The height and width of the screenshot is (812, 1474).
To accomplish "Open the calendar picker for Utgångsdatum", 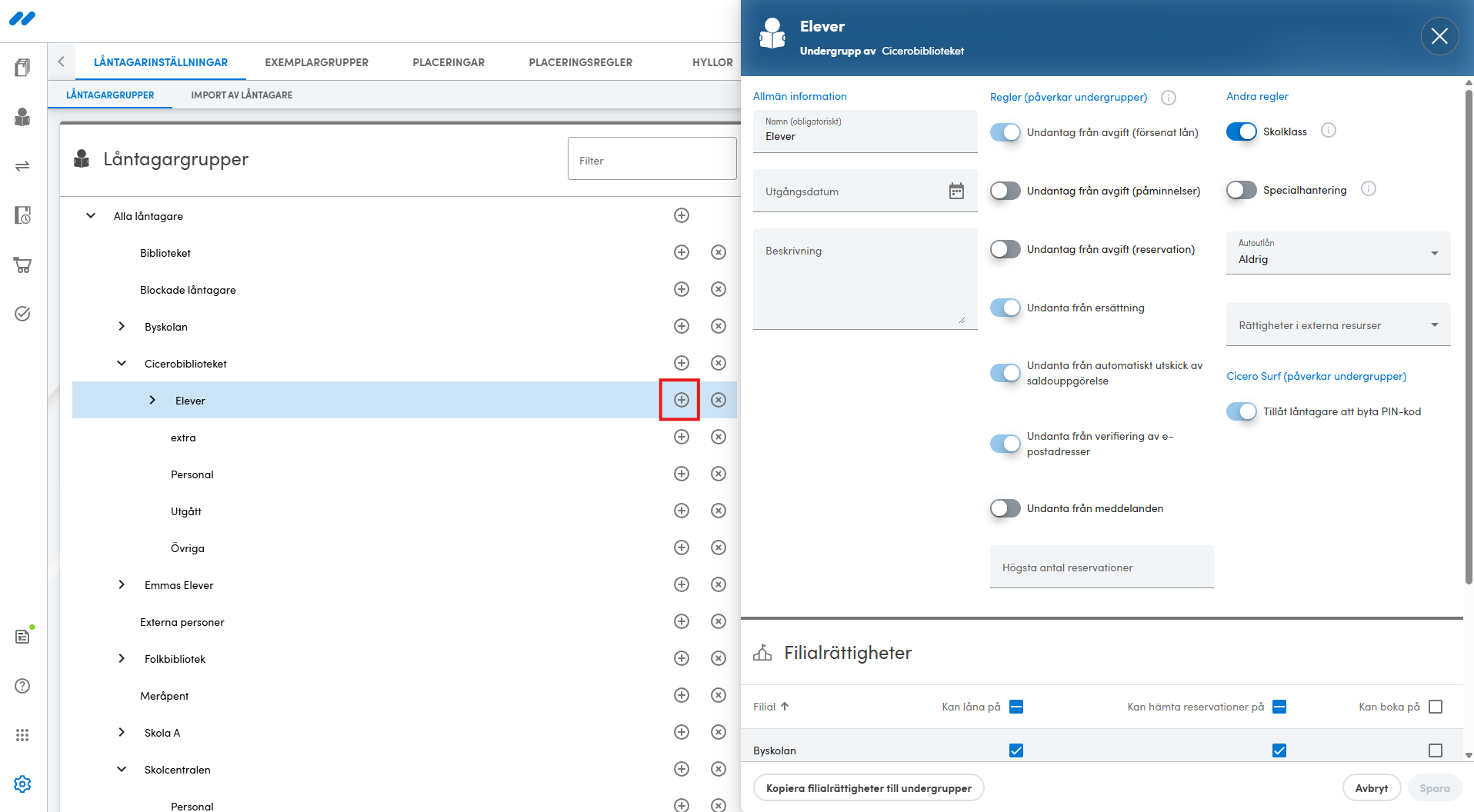I will pos(956,191).
